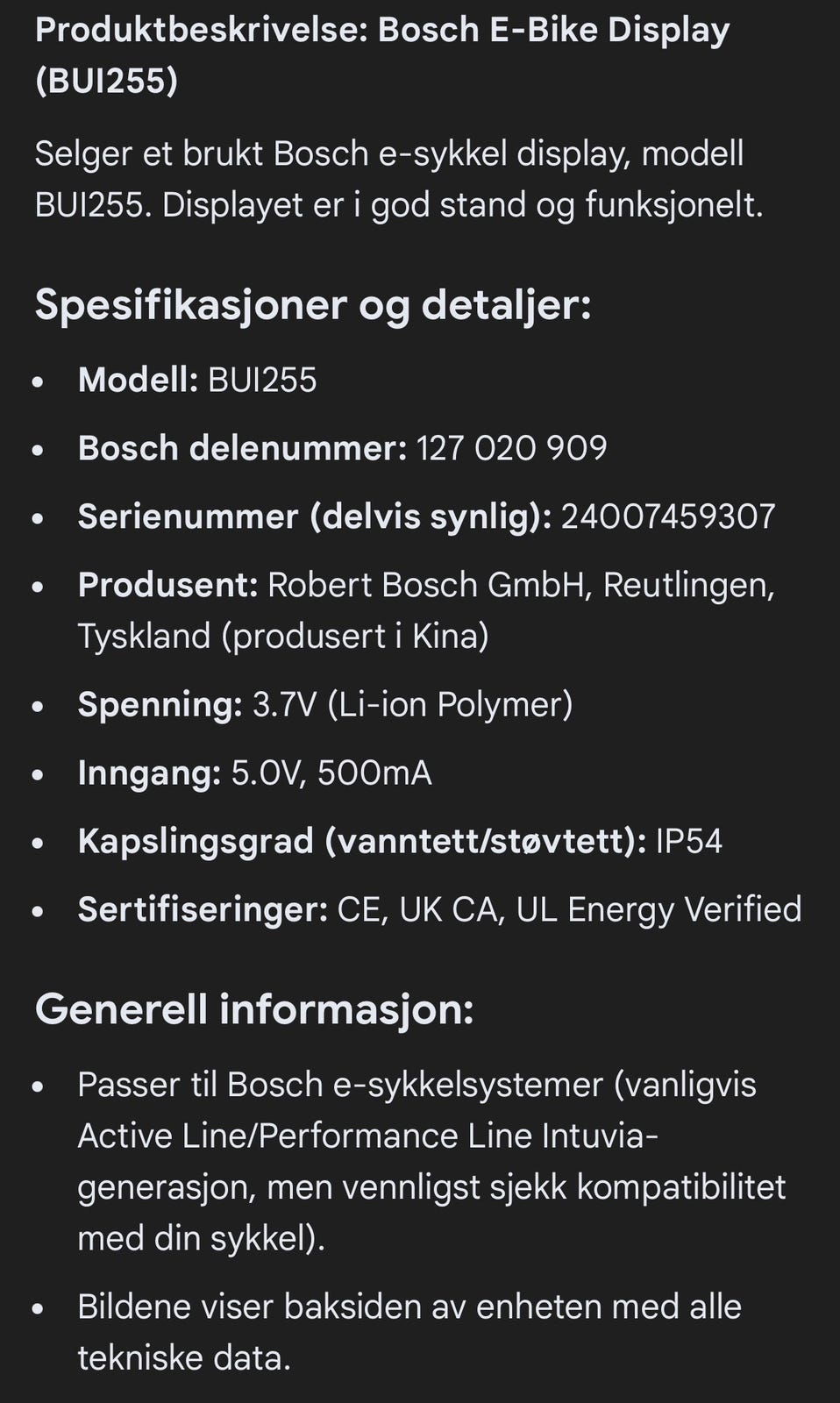Click the BUI255 model value in list
This screenshot has height=1403, width=840.
(262, 380)
